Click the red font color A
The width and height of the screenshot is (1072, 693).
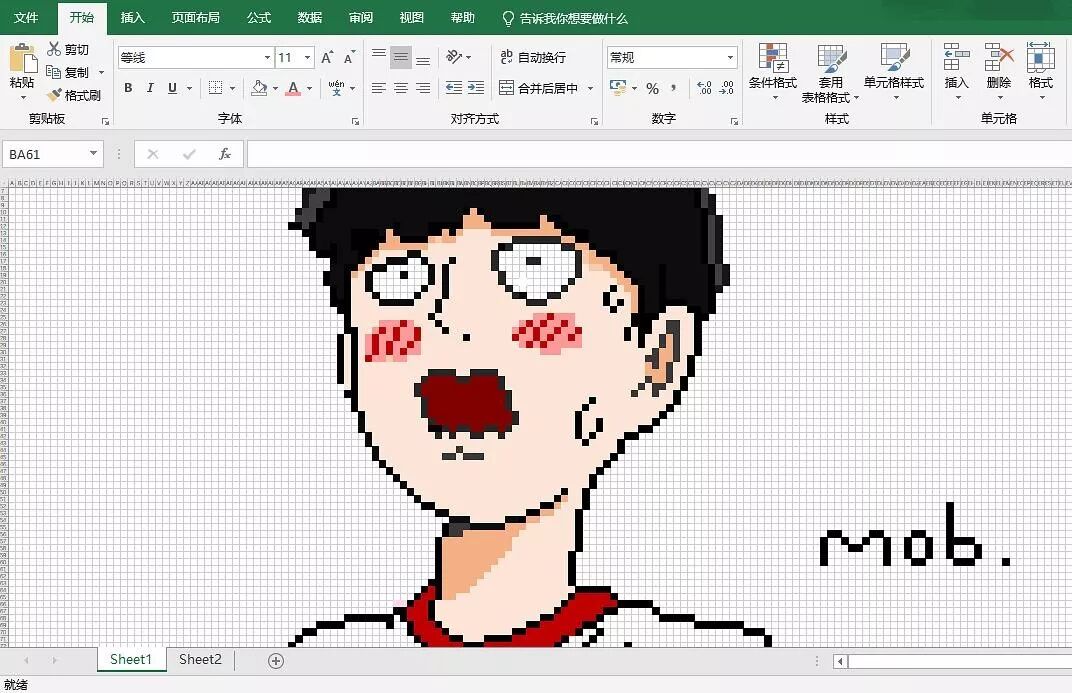(x=293, y=88)
